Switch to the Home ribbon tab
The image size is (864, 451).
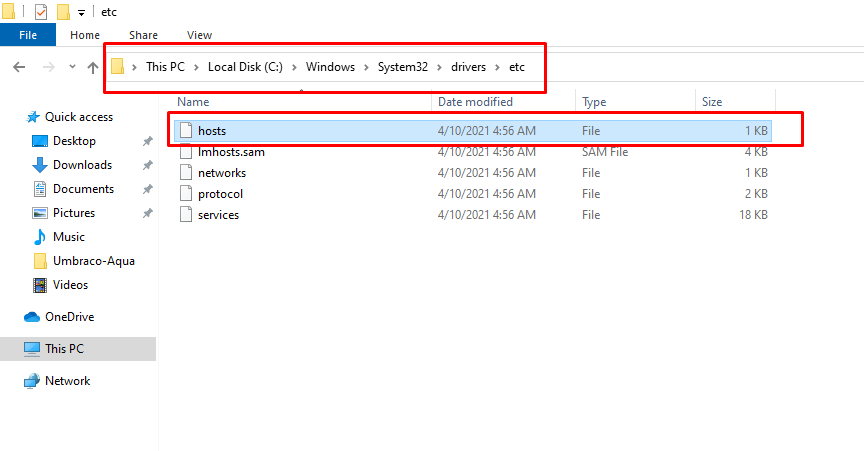coord(85,35)
